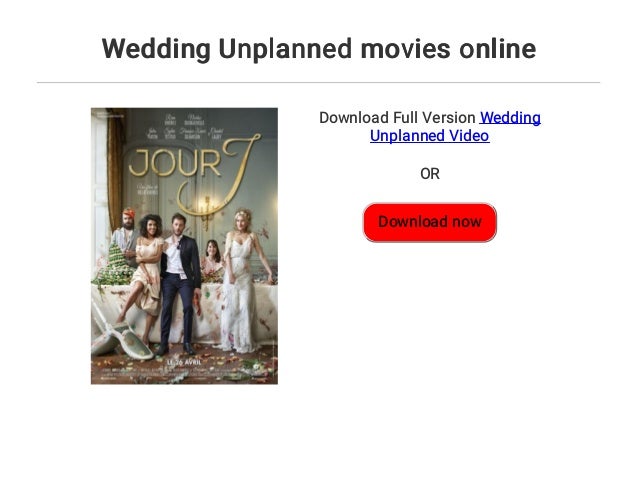This screenshot has width=638, height=479.
Task: Open the Wedding Unplanned Video hyperlink
Action: (455, 127)
